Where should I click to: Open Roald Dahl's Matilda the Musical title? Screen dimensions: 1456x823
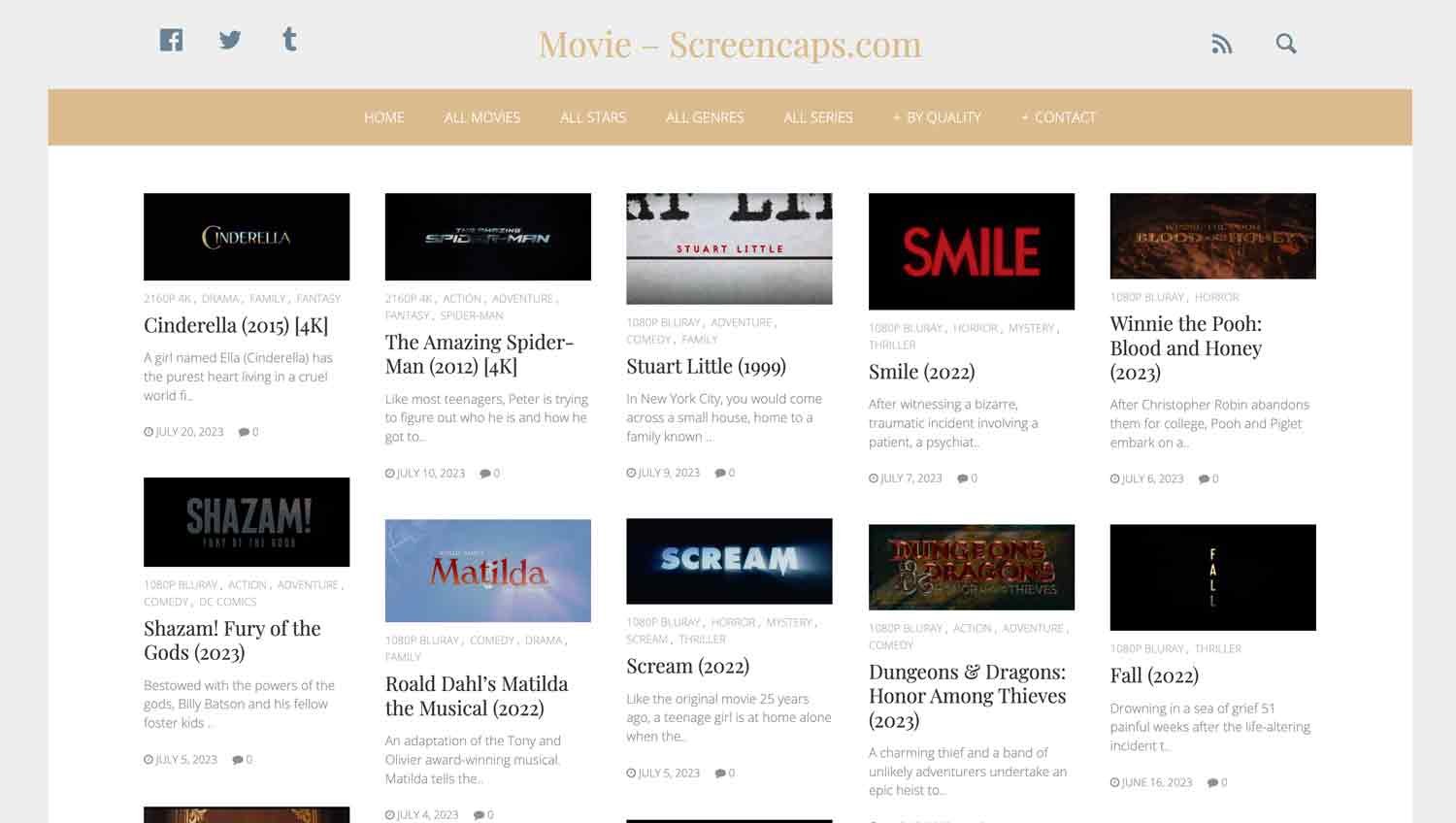477,696
